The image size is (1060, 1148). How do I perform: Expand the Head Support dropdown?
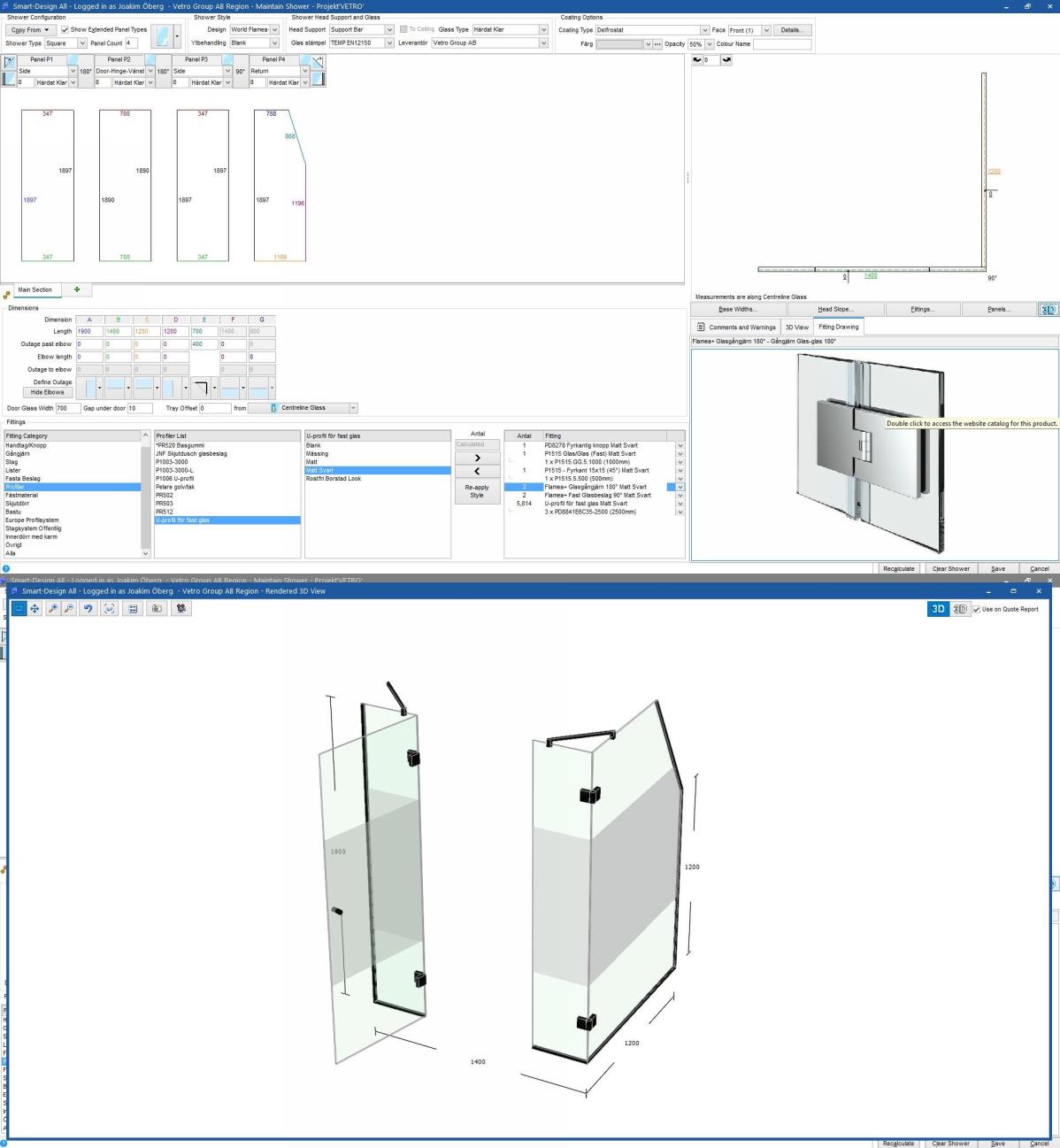(389, 29)
